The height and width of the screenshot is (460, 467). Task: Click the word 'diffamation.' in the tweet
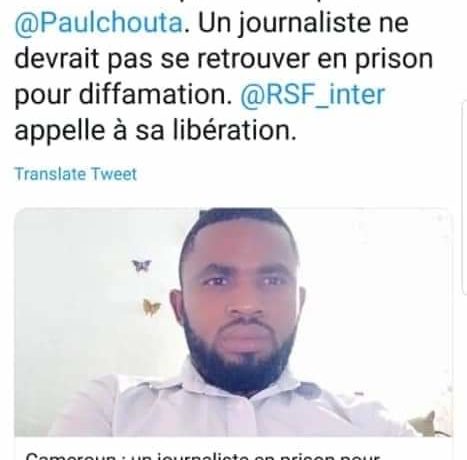[155, 94]
